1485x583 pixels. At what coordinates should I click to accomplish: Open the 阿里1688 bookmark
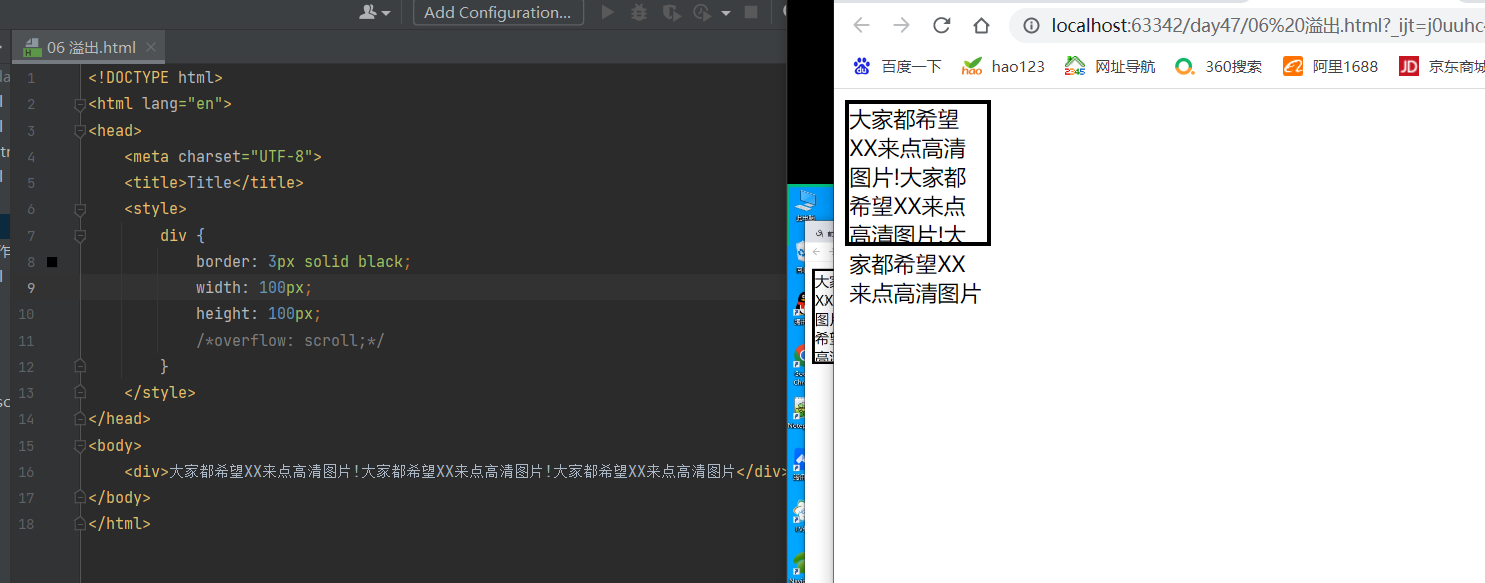pyautogui.click(x=1330, y=66)
